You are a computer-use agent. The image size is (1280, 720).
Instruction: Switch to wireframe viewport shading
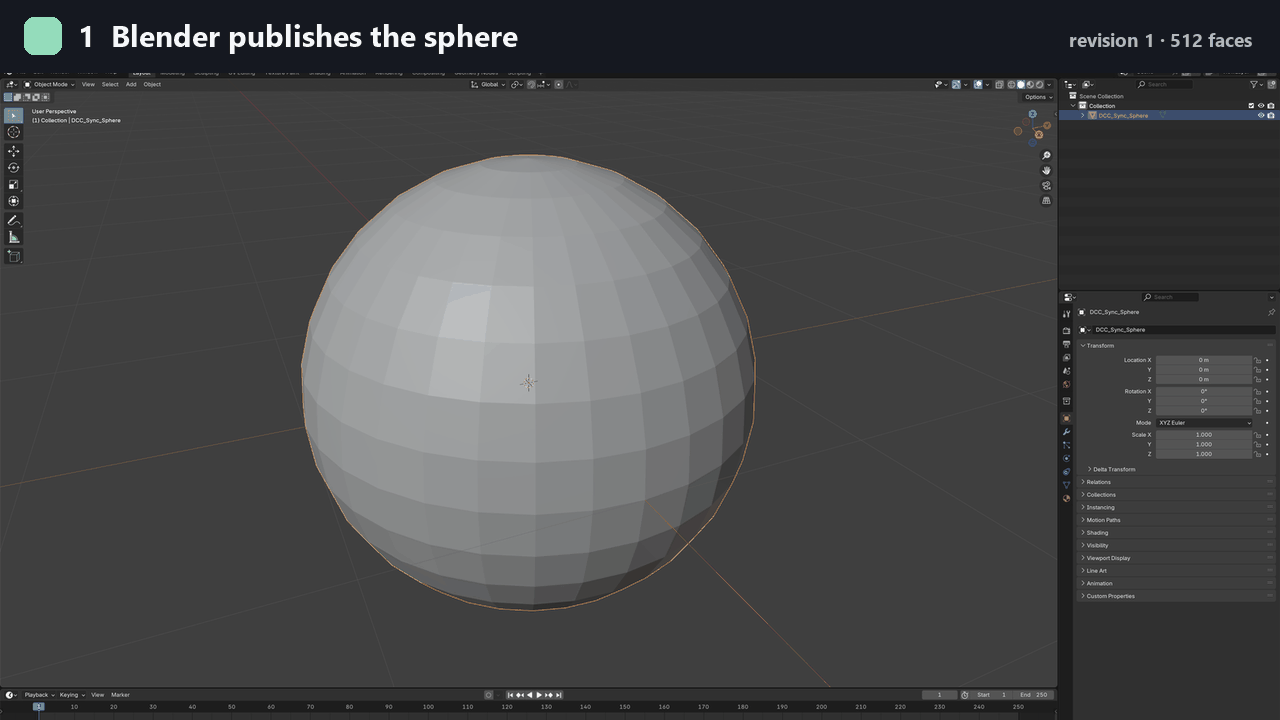point(1011,84)
